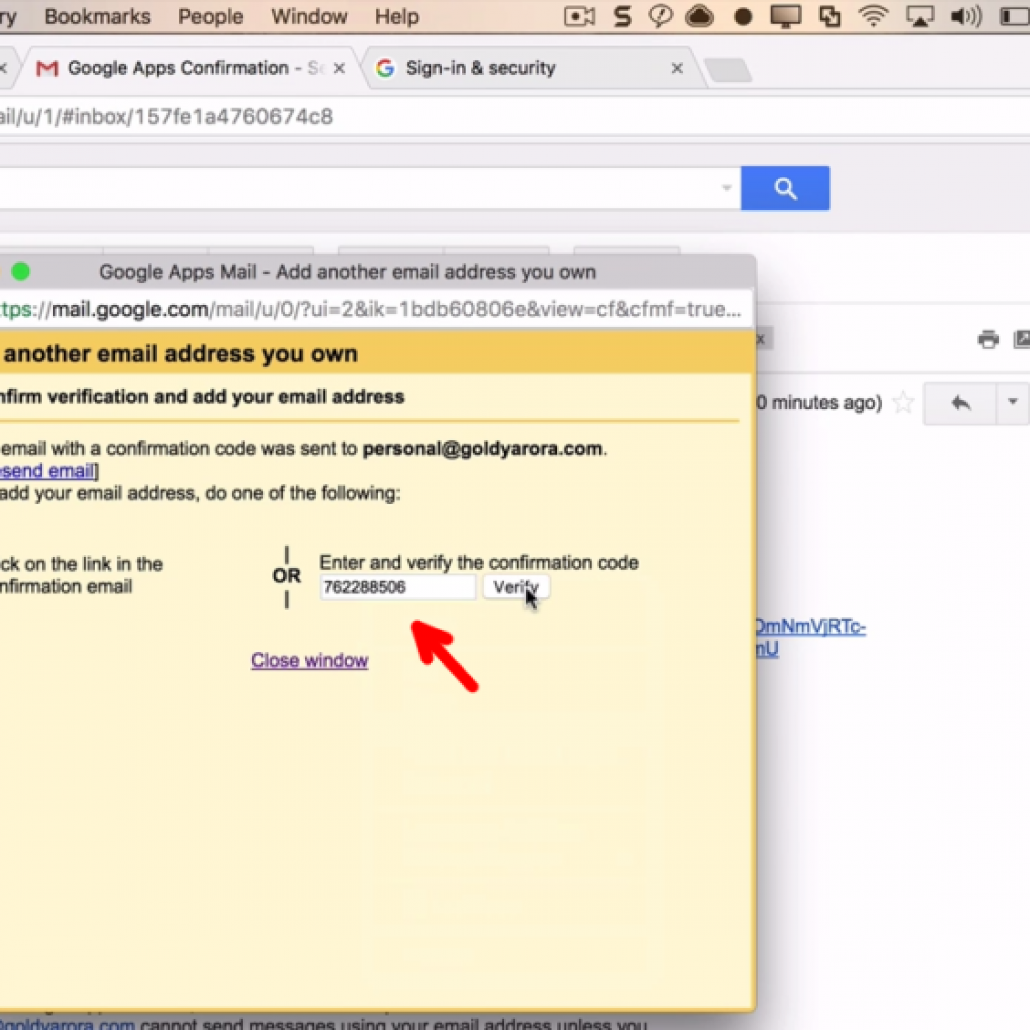Click the display monitor menu bar icon
1030x1030 pixels.
coord(786,17)
